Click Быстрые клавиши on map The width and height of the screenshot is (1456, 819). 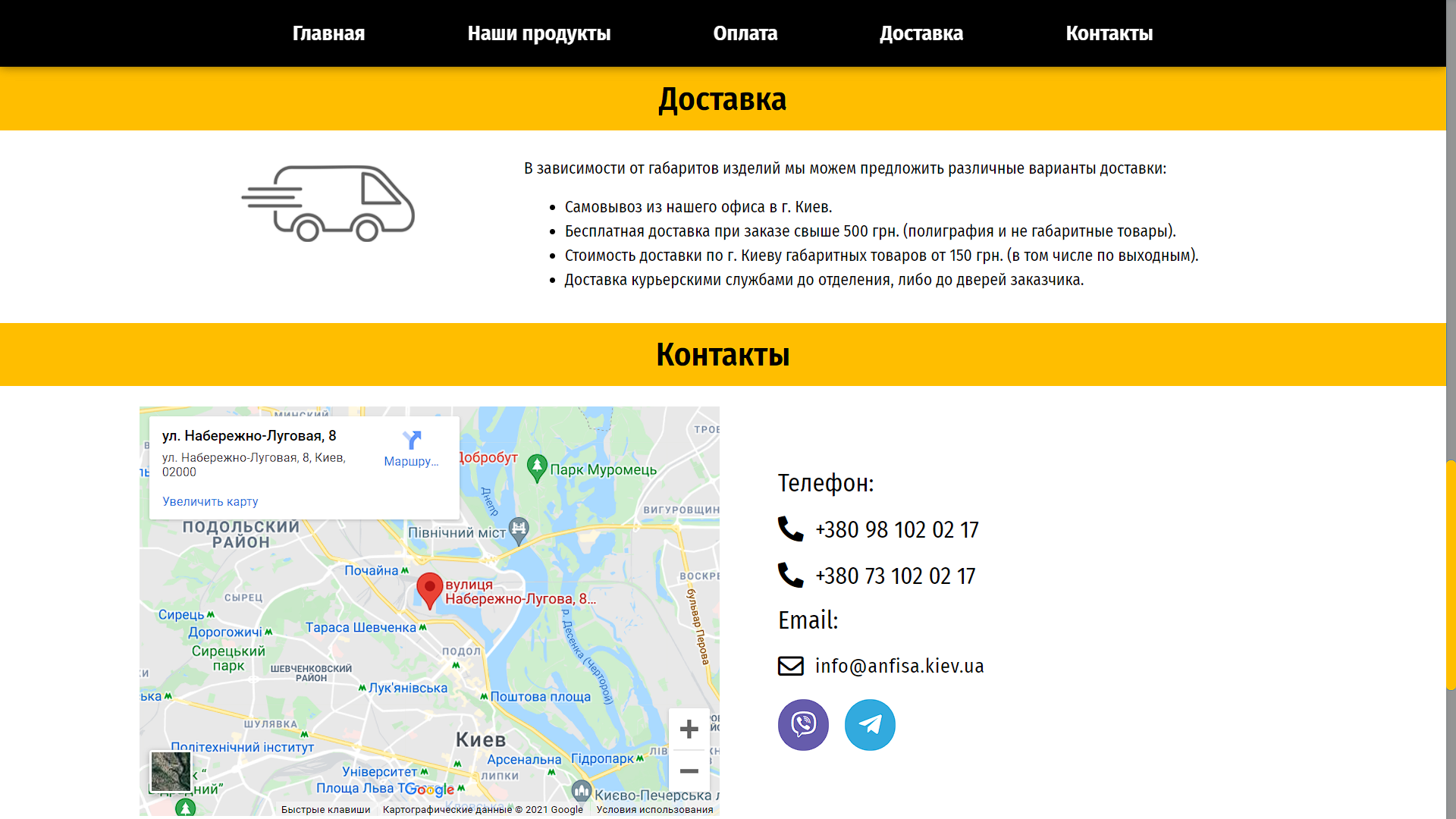tap(325, 809)
